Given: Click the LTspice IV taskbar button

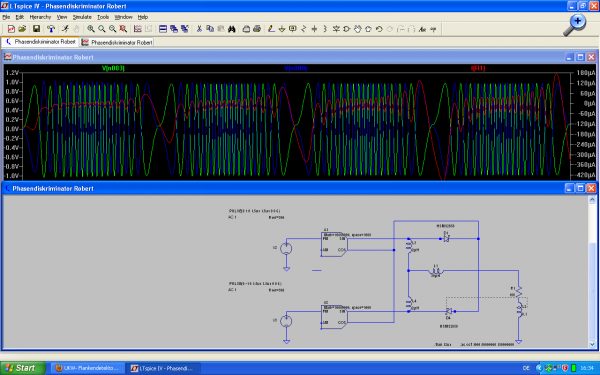Looking at the screenshot, I should pos(164,368).
